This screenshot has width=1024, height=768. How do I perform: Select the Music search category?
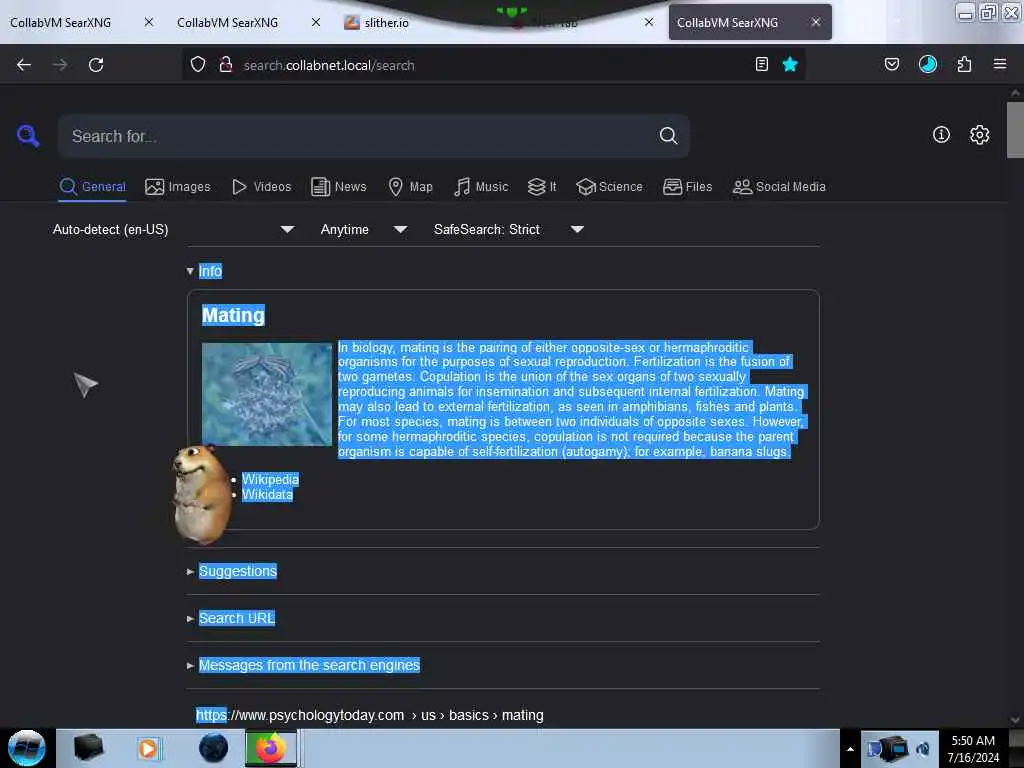point(481,187)
